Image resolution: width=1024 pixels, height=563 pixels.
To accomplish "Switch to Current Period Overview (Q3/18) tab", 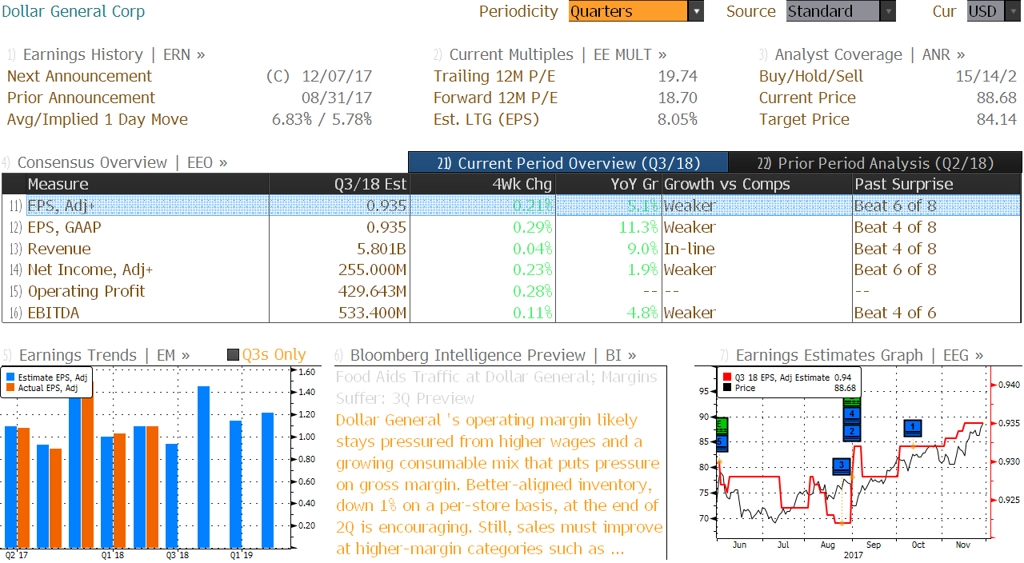I will click(568, 163).
